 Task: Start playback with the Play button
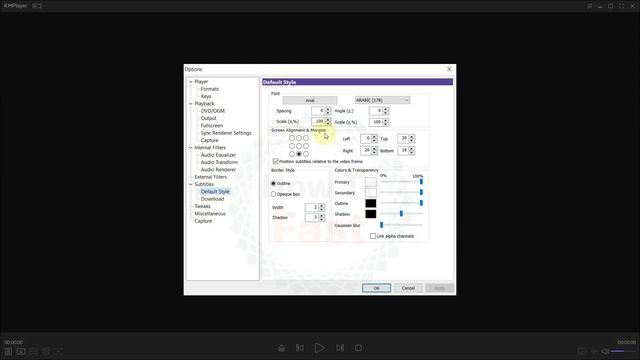coord(320,348)
